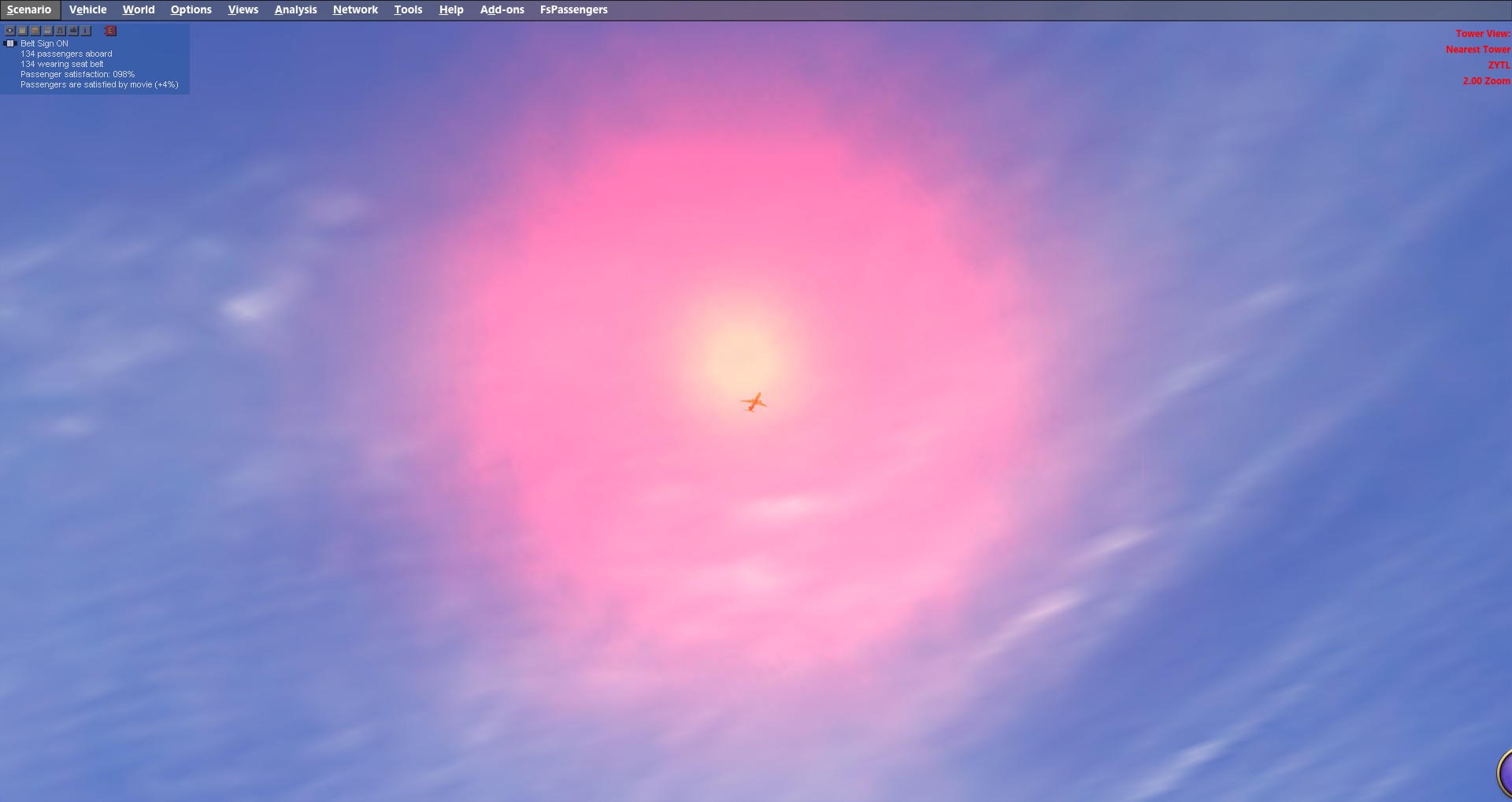Open the FsPassengers menu

tap(573, 9)
